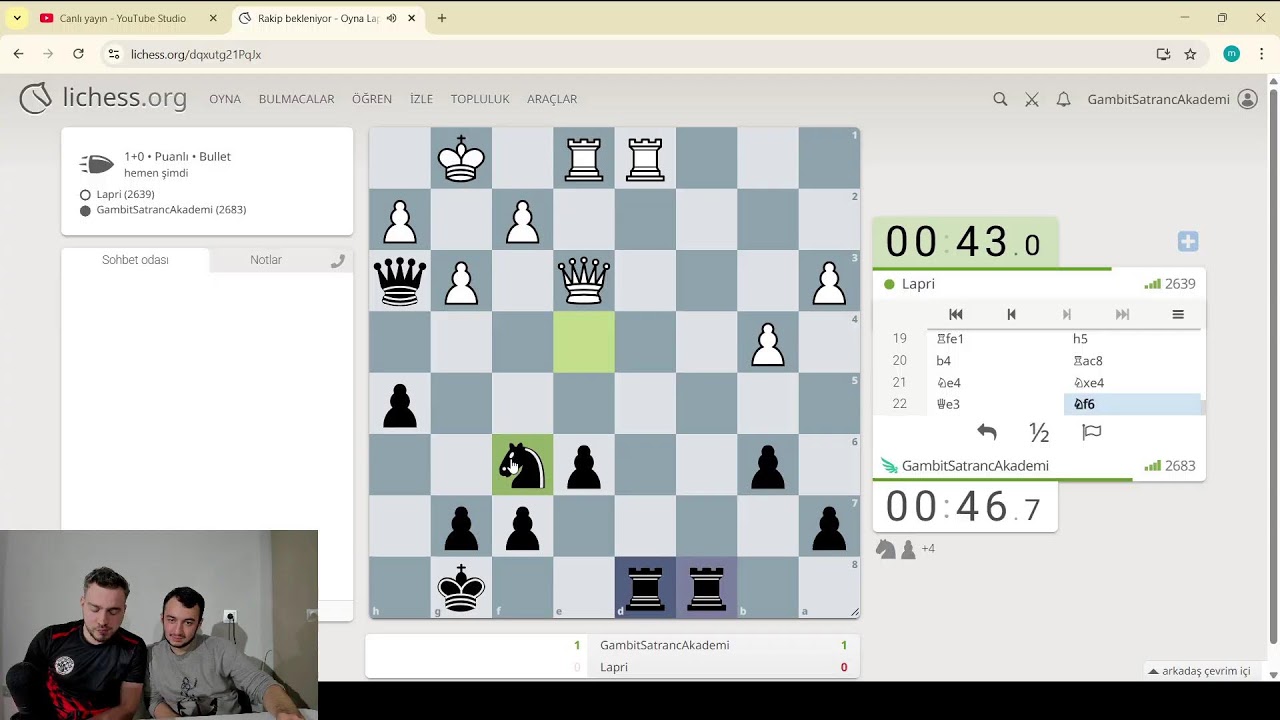
Task: Give the opponent more time with plus button
Action: click(1188, 241)
